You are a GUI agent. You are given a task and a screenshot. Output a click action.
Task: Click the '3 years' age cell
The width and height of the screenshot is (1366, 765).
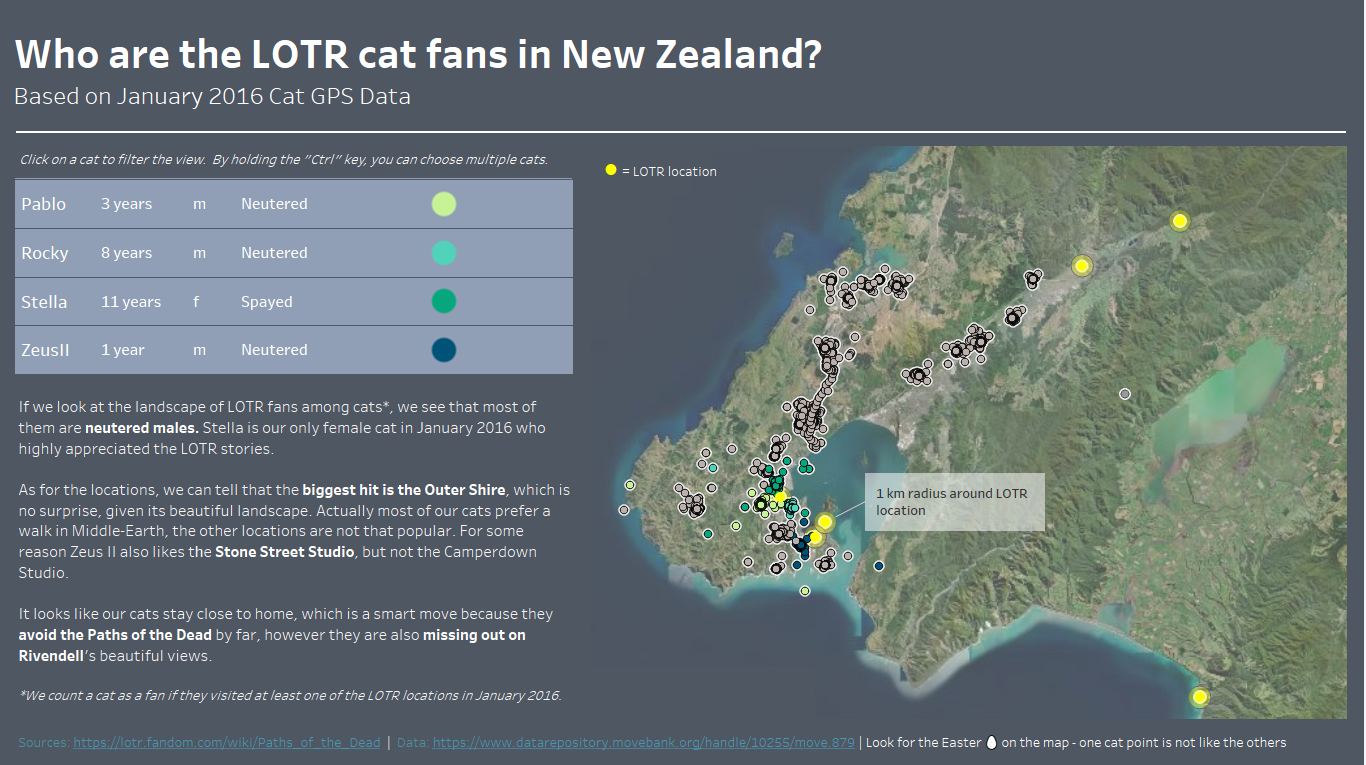coord(127,204)
